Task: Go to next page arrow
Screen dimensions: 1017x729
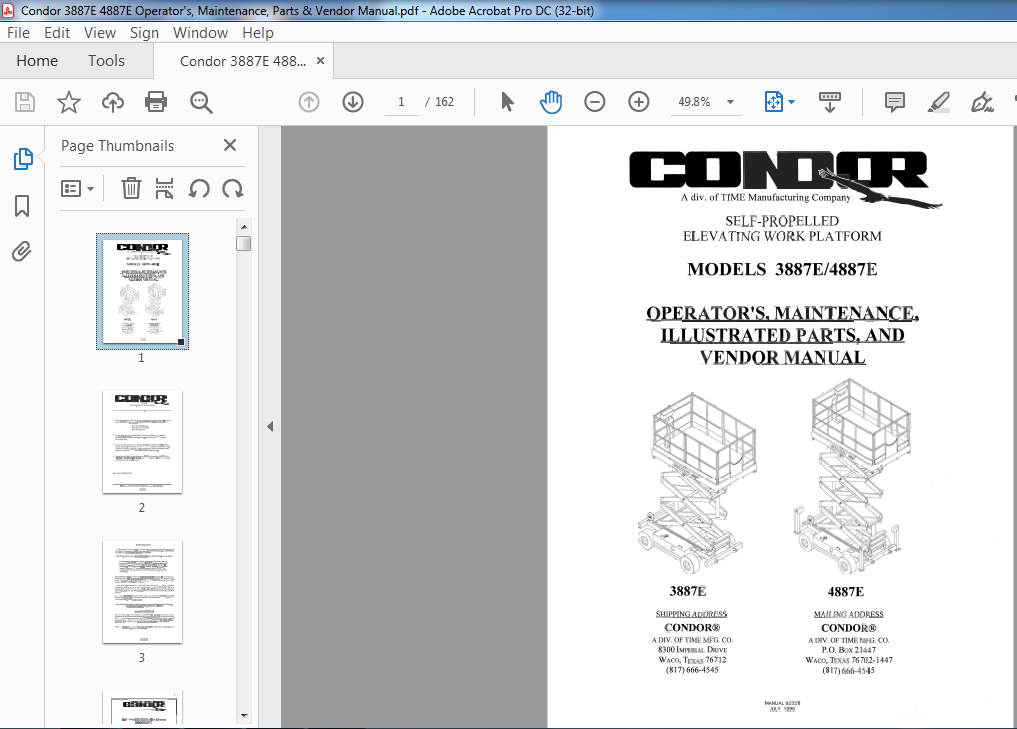Action: tap(353, 102)
